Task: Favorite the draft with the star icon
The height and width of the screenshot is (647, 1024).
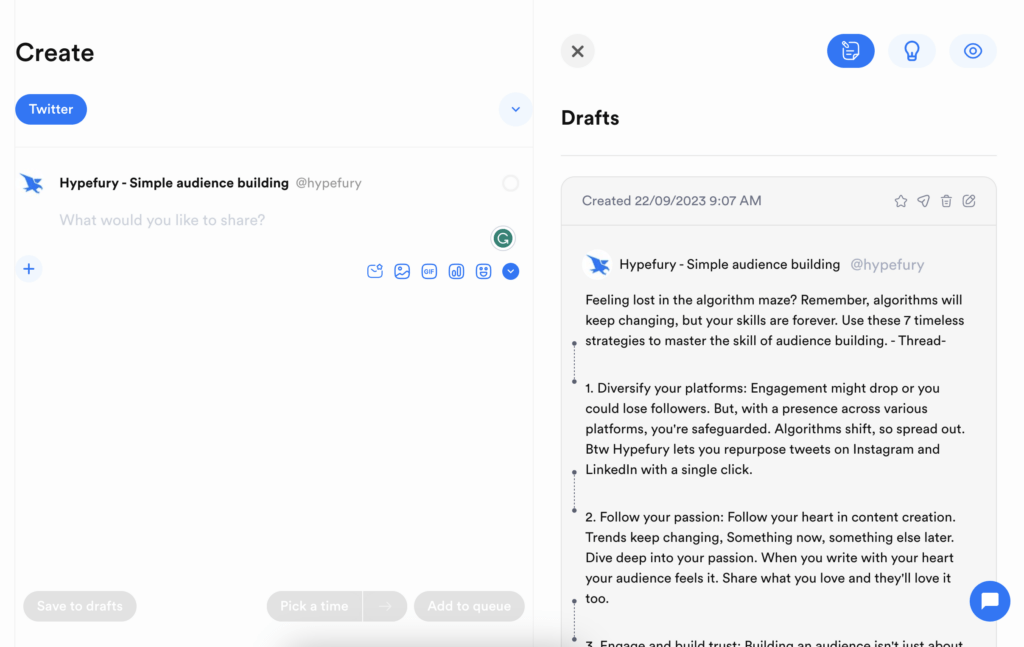Action: click(x=900, y=200)
